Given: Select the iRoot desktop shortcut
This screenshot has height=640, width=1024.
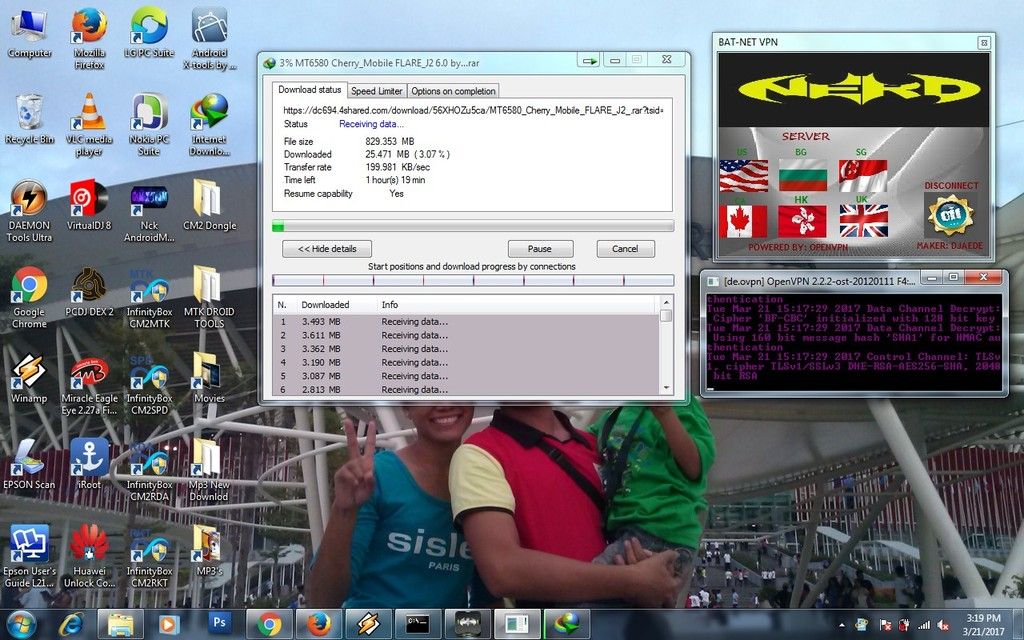Looking at the screenshot, I should pyautogui.click(x=89, y=458).
